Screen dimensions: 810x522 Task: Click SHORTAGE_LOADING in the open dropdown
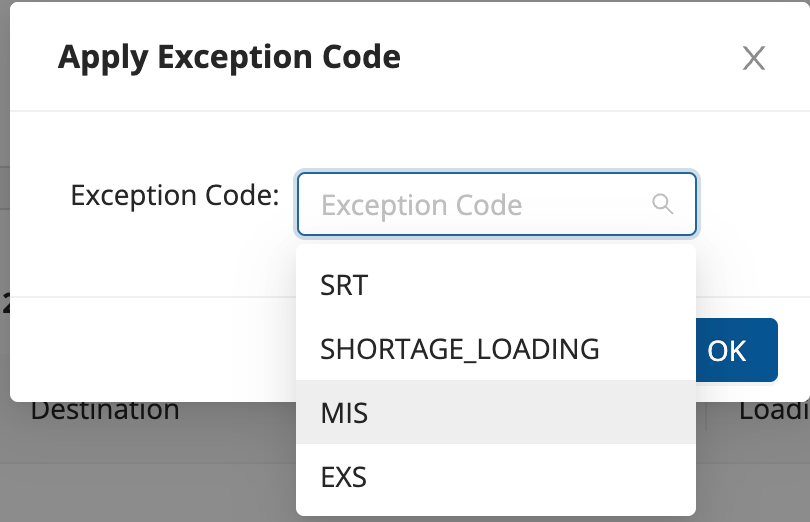tap(459, 349)
